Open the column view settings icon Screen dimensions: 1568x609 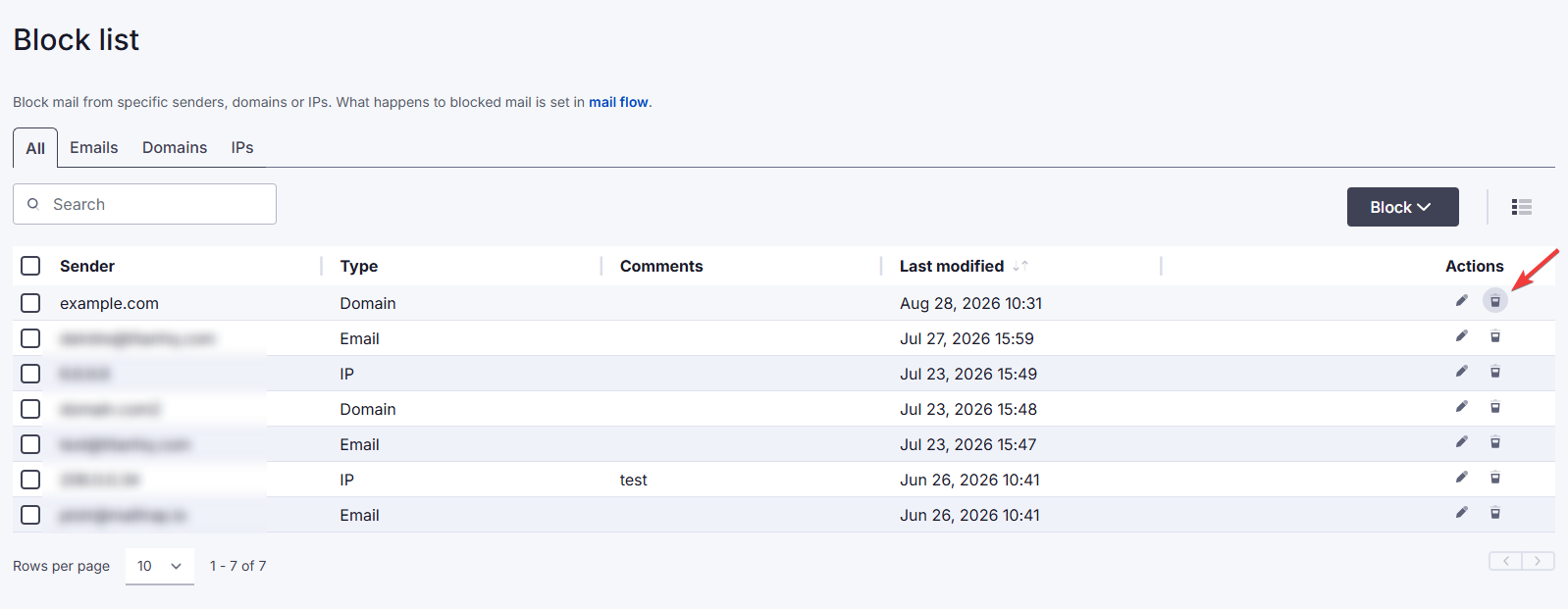(x=1522, y=207)
